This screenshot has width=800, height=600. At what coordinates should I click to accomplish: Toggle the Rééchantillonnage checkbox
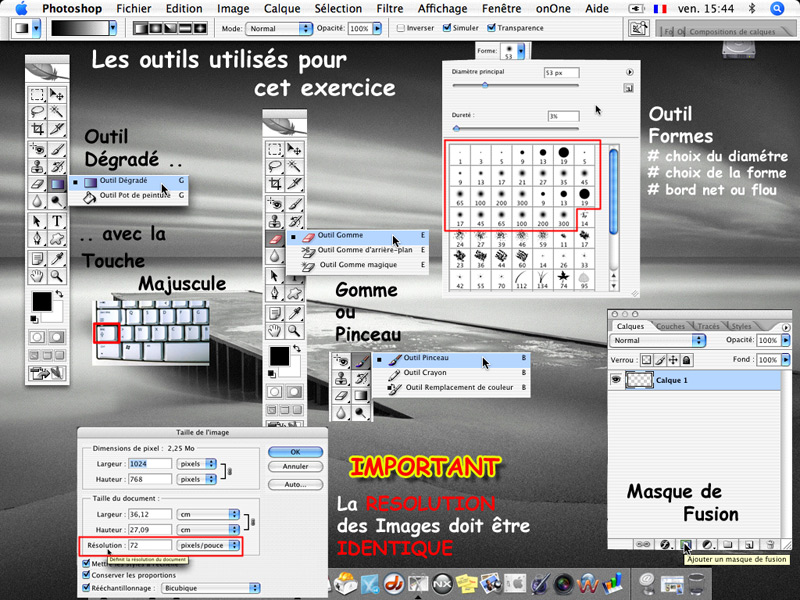click(86, 588)
